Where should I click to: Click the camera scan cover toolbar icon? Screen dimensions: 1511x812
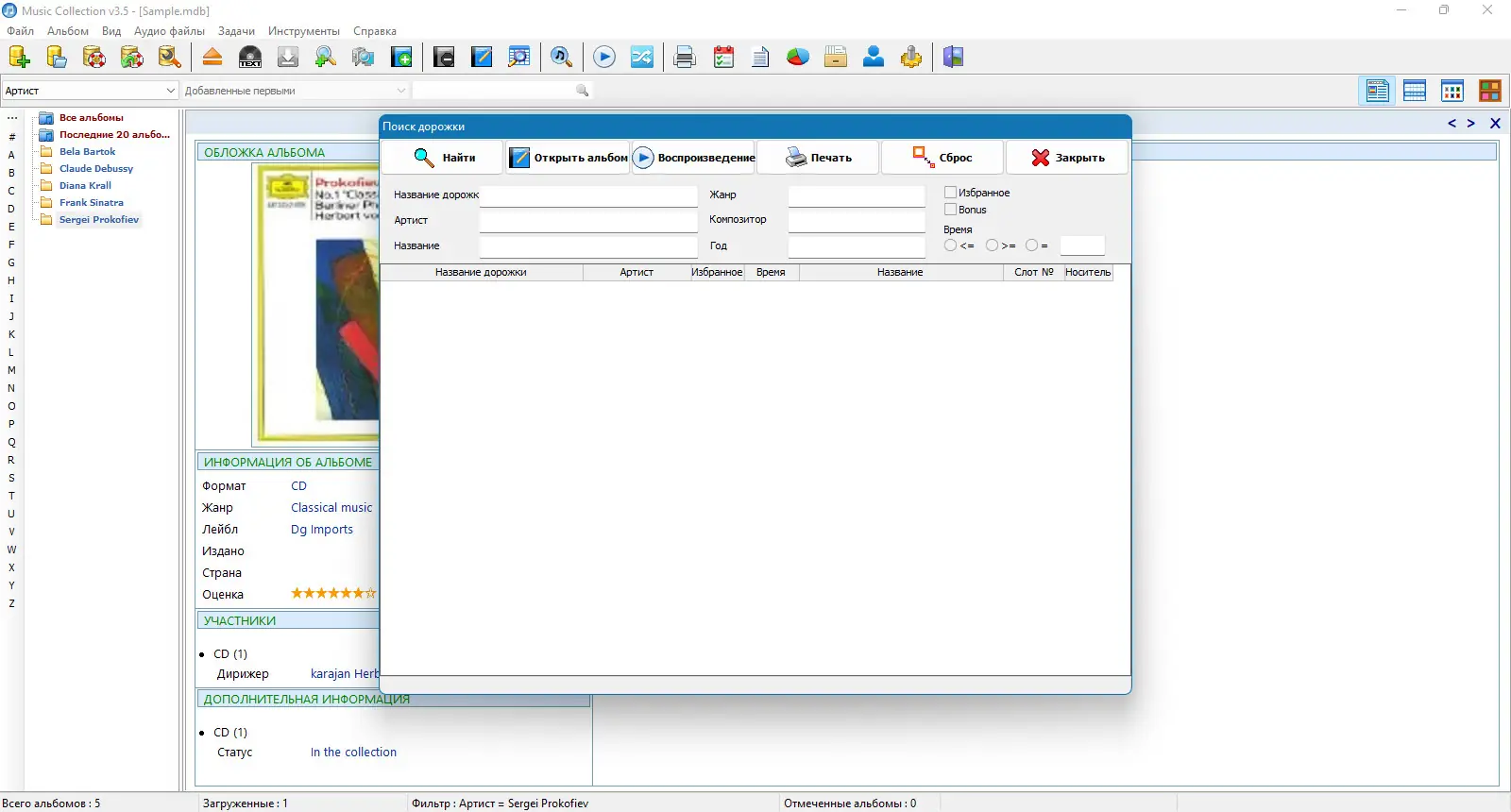[x=364, y=58]
